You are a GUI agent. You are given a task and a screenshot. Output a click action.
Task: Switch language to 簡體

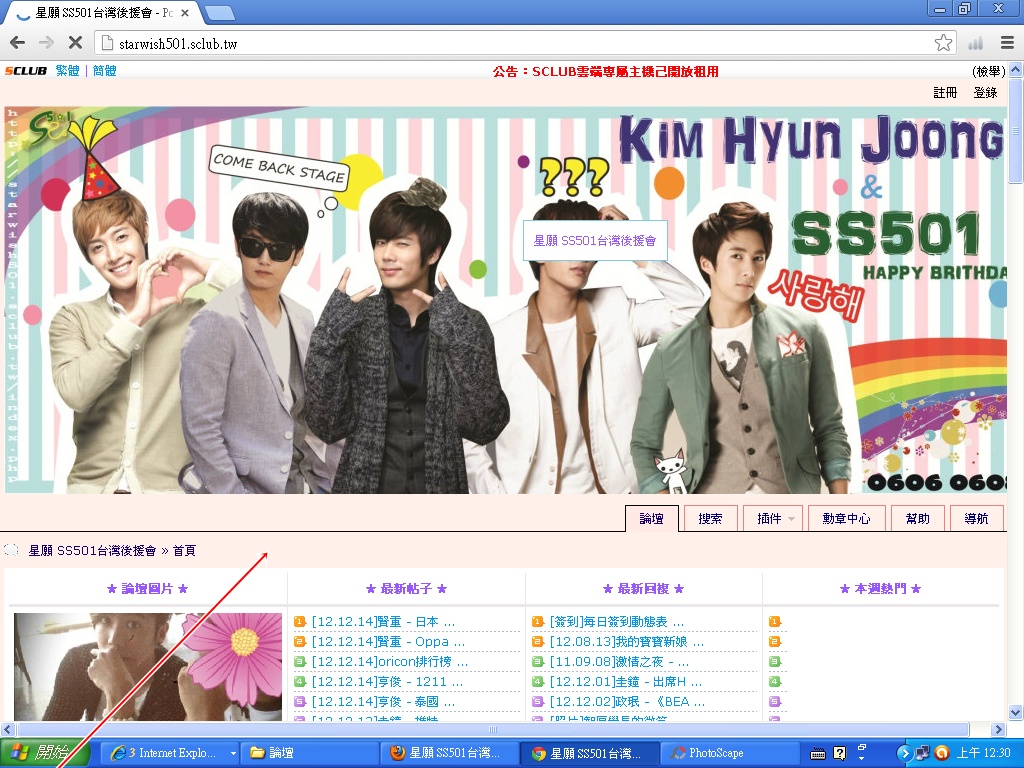point(104,71)
